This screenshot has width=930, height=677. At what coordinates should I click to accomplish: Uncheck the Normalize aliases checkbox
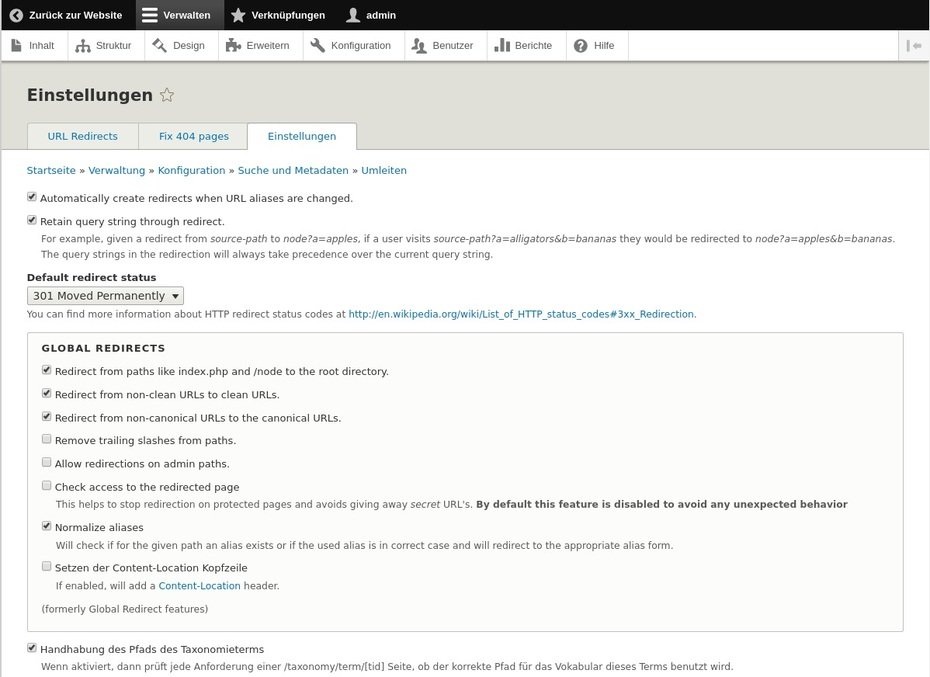47,526
